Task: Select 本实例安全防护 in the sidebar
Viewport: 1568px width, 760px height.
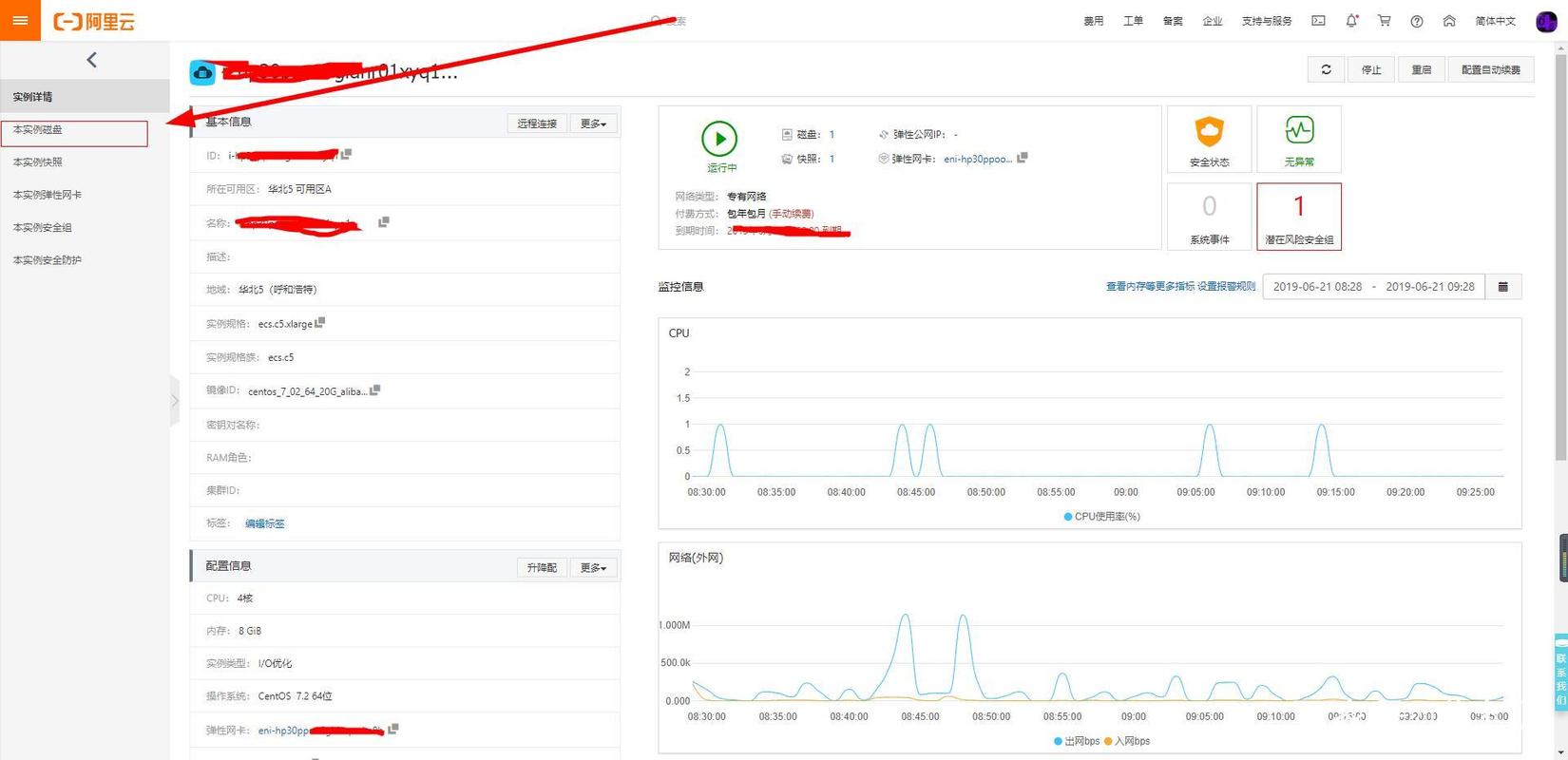Action: [85, 260]
